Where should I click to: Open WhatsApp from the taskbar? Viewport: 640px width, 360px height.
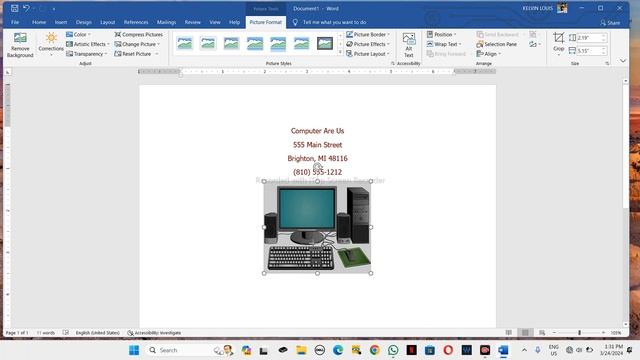[x=393, y=350]
